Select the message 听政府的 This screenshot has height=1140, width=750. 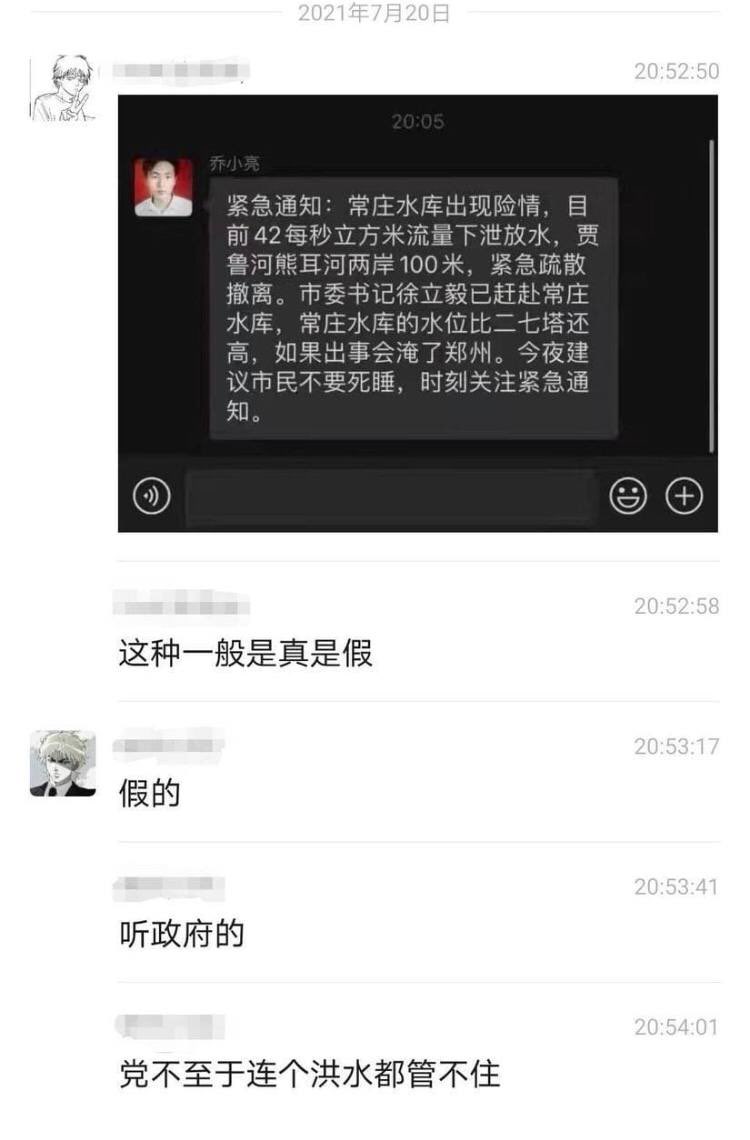182,934
